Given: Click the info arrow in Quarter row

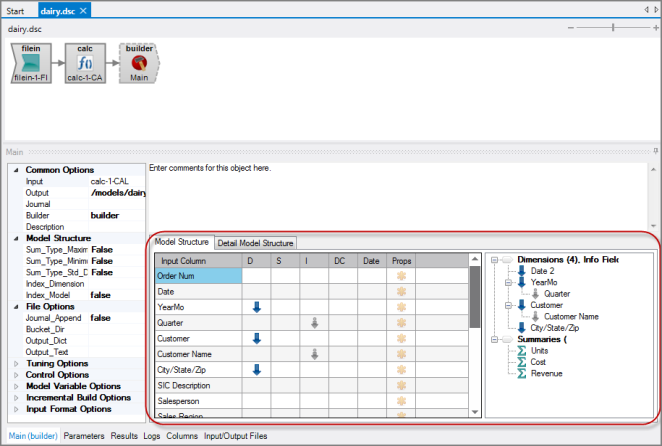Looking at the screenshot, I should pos(314,323).
